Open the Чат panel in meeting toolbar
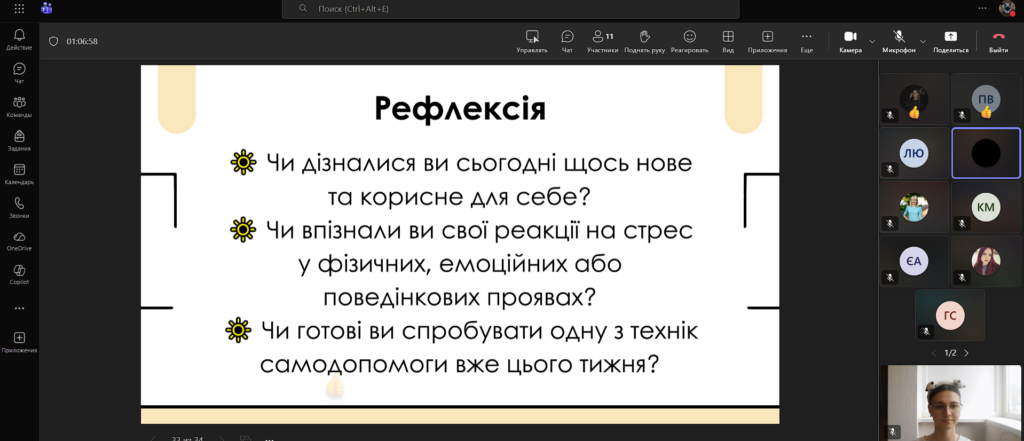The image size is (1024, 441). tap(567, 40)
